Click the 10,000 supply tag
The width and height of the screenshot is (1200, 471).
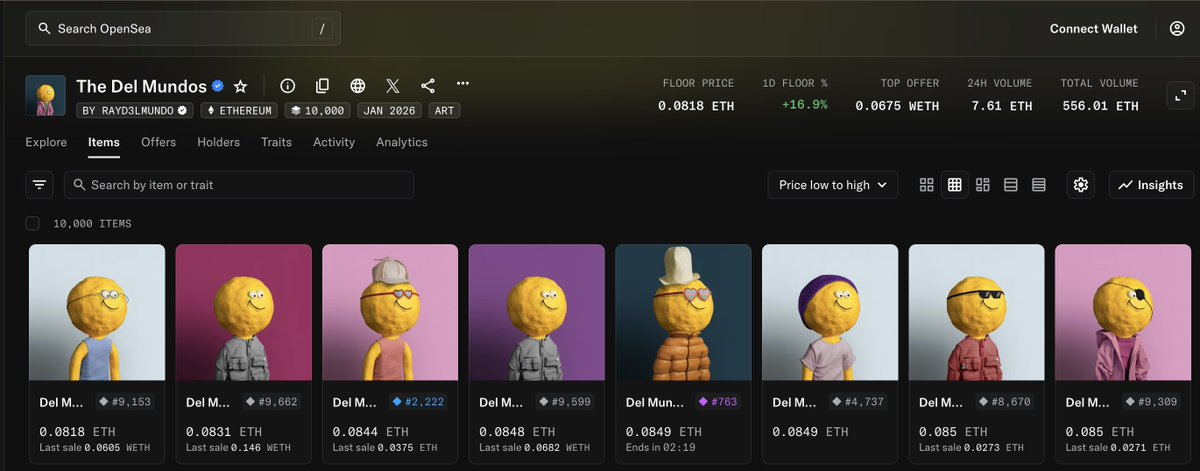point(318,111)
